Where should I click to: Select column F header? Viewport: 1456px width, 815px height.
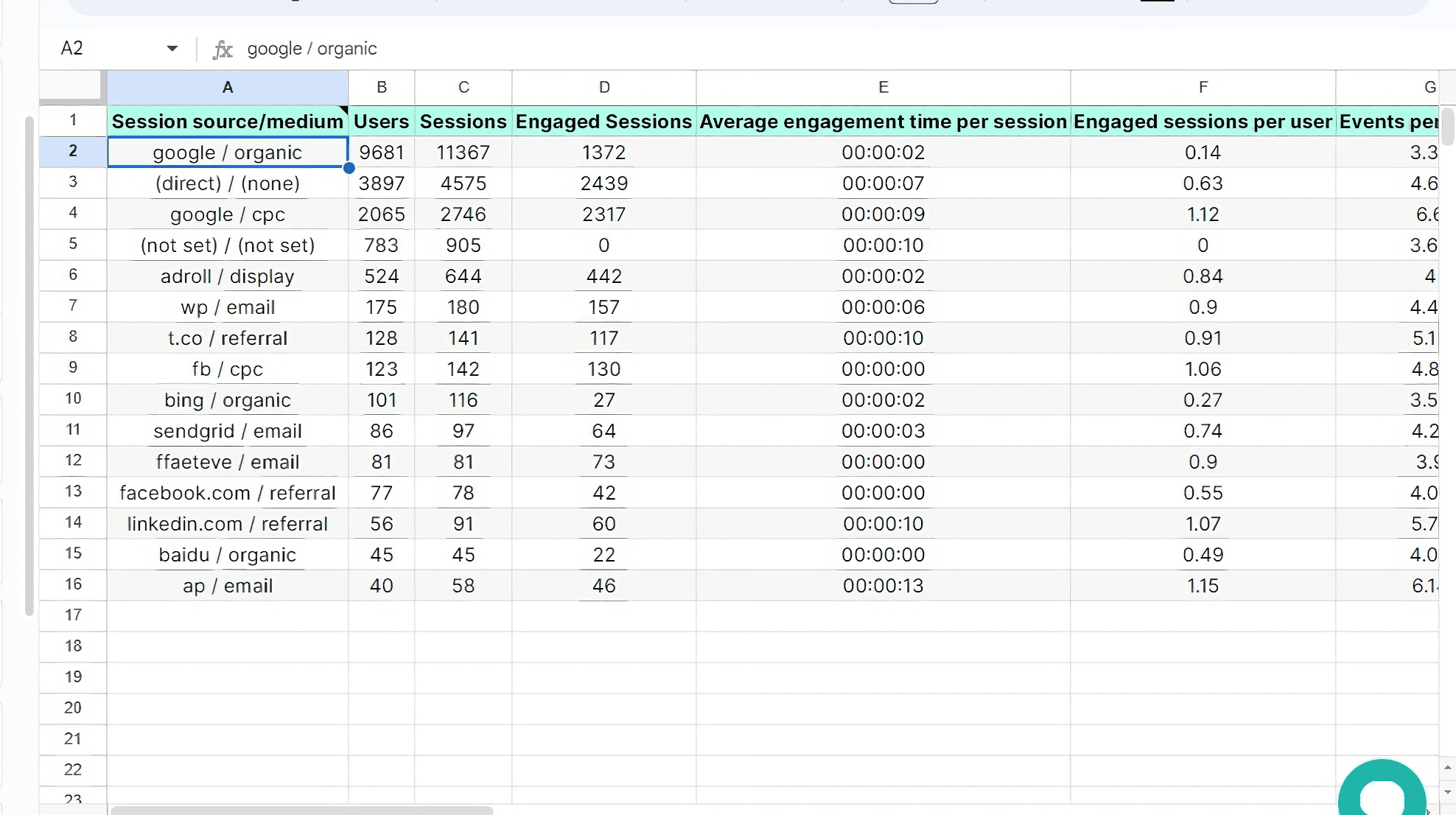pyautogui.click(x=1203, y=88)
